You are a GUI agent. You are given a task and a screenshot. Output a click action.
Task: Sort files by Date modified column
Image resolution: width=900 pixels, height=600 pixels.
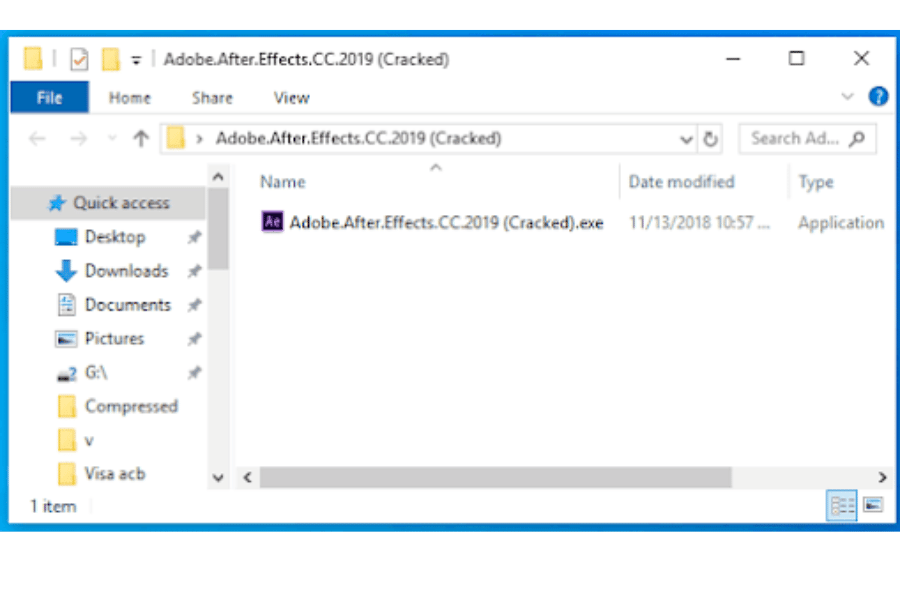point(681,182)
